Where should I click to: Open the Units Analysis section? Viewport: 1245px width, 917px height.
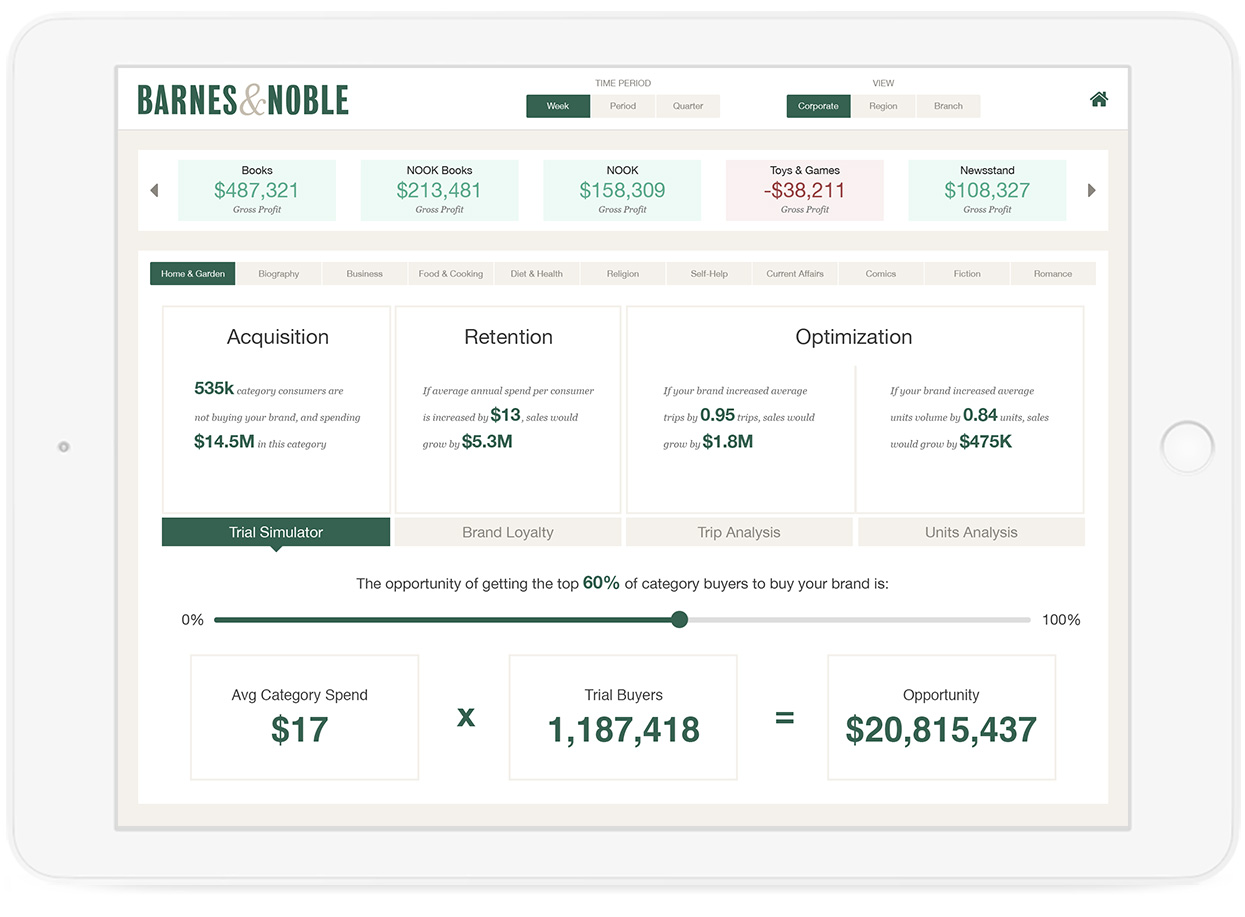tap(971, 532)
